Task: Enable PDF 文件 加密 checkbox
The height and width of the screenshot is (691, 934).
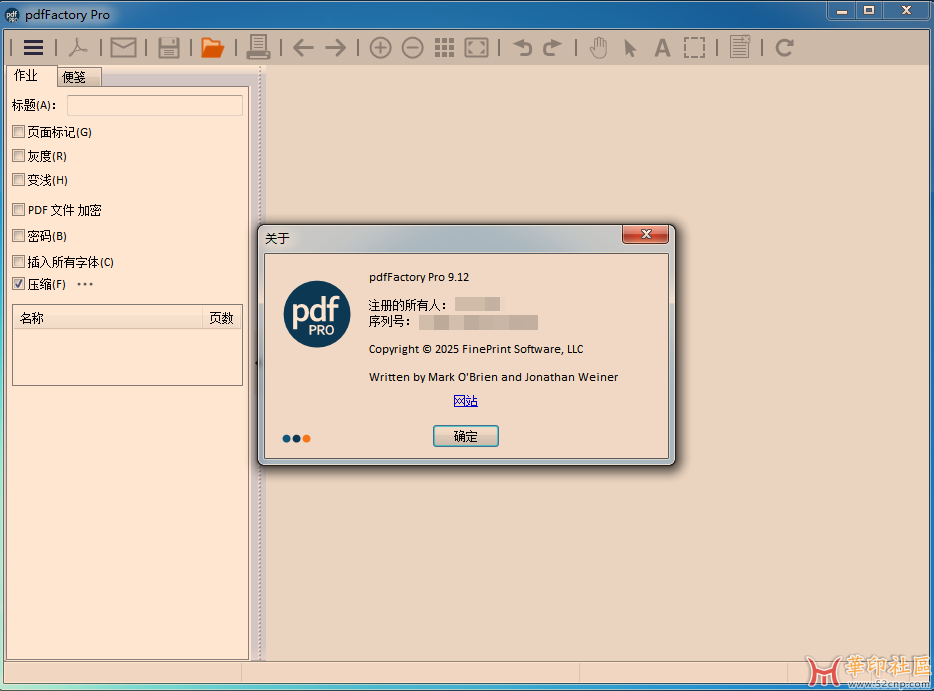Action: pos(18,210)
